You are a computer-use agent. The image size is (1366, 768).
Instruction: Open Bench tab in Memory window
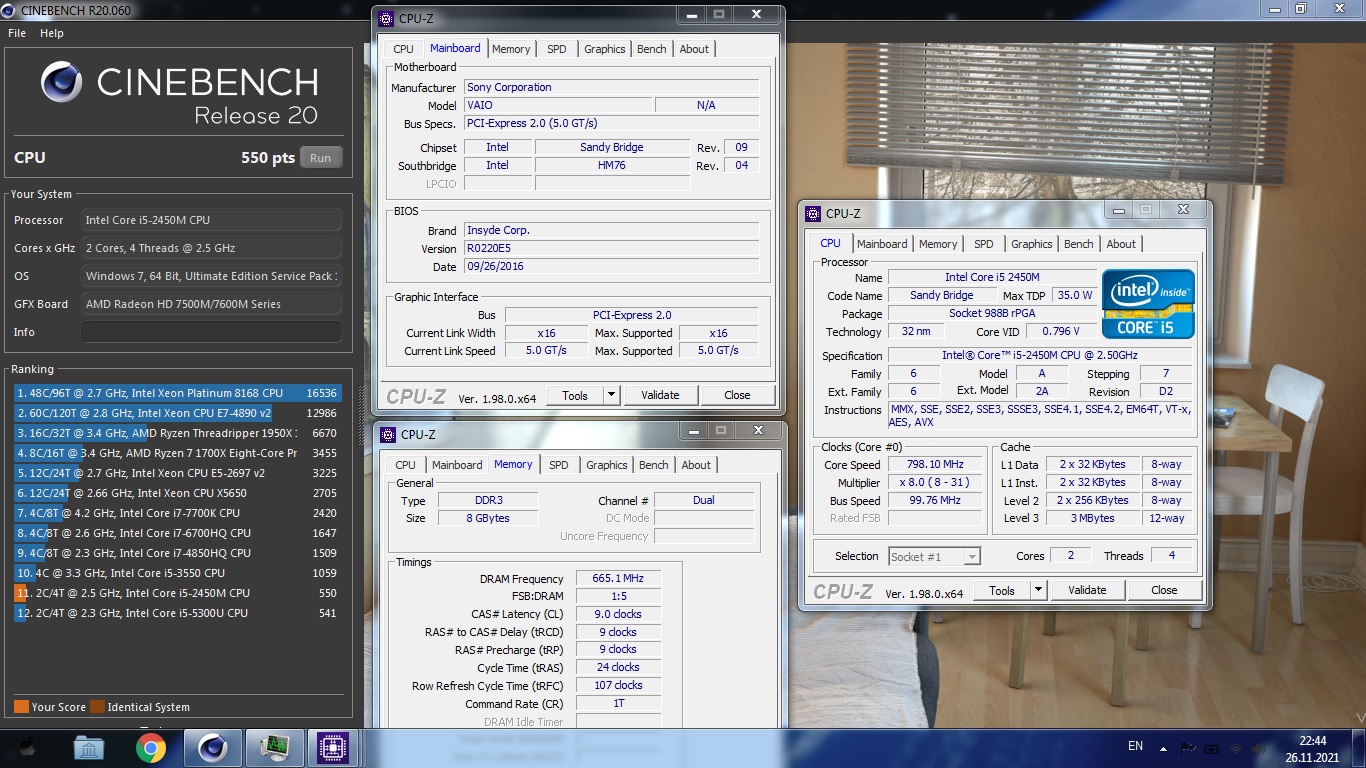654,465
